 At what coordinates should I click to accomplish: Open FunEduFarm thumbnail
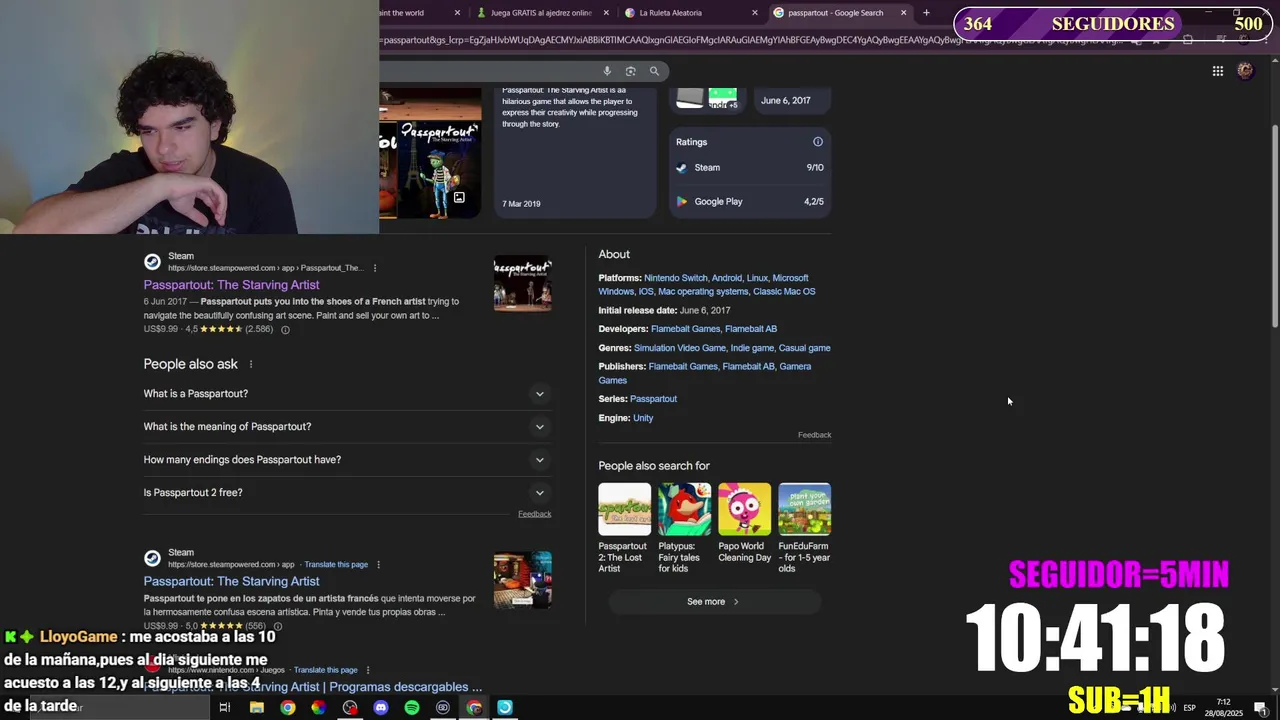click(x=804, y=509)
